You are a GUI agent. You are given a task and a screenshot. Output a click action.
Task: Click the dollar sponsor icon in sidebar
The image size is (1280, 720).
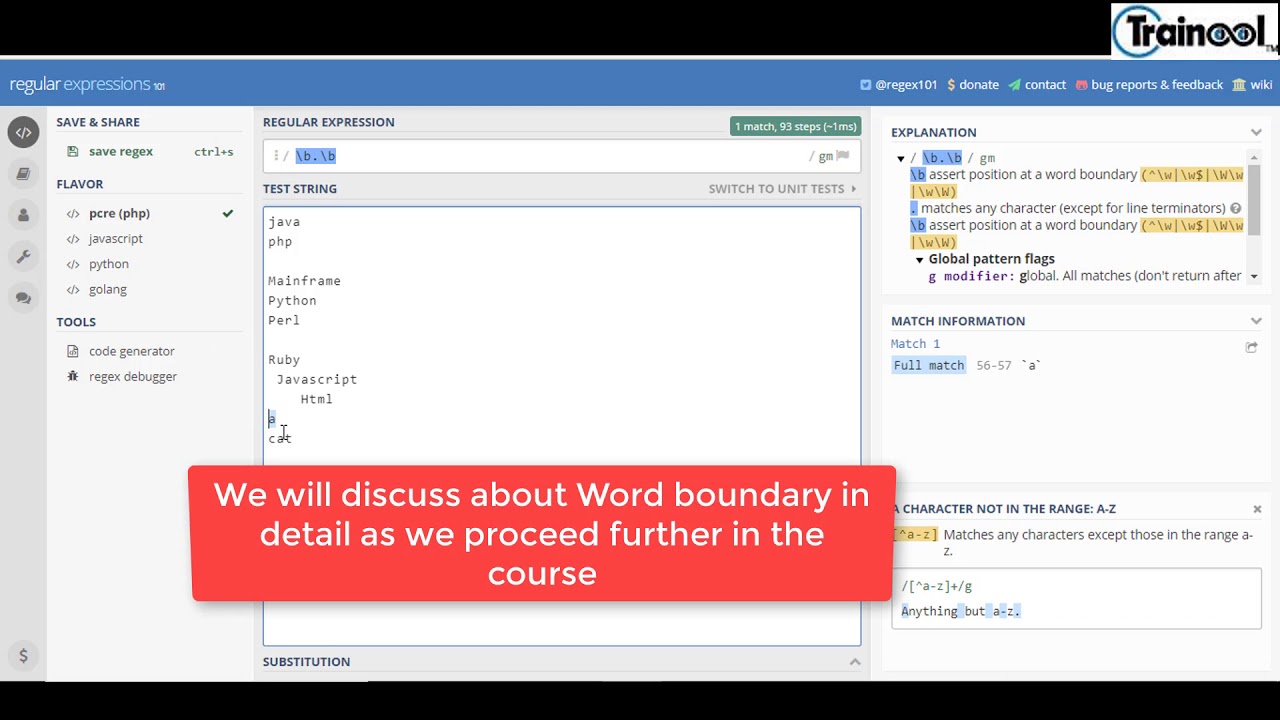point(23,656)
